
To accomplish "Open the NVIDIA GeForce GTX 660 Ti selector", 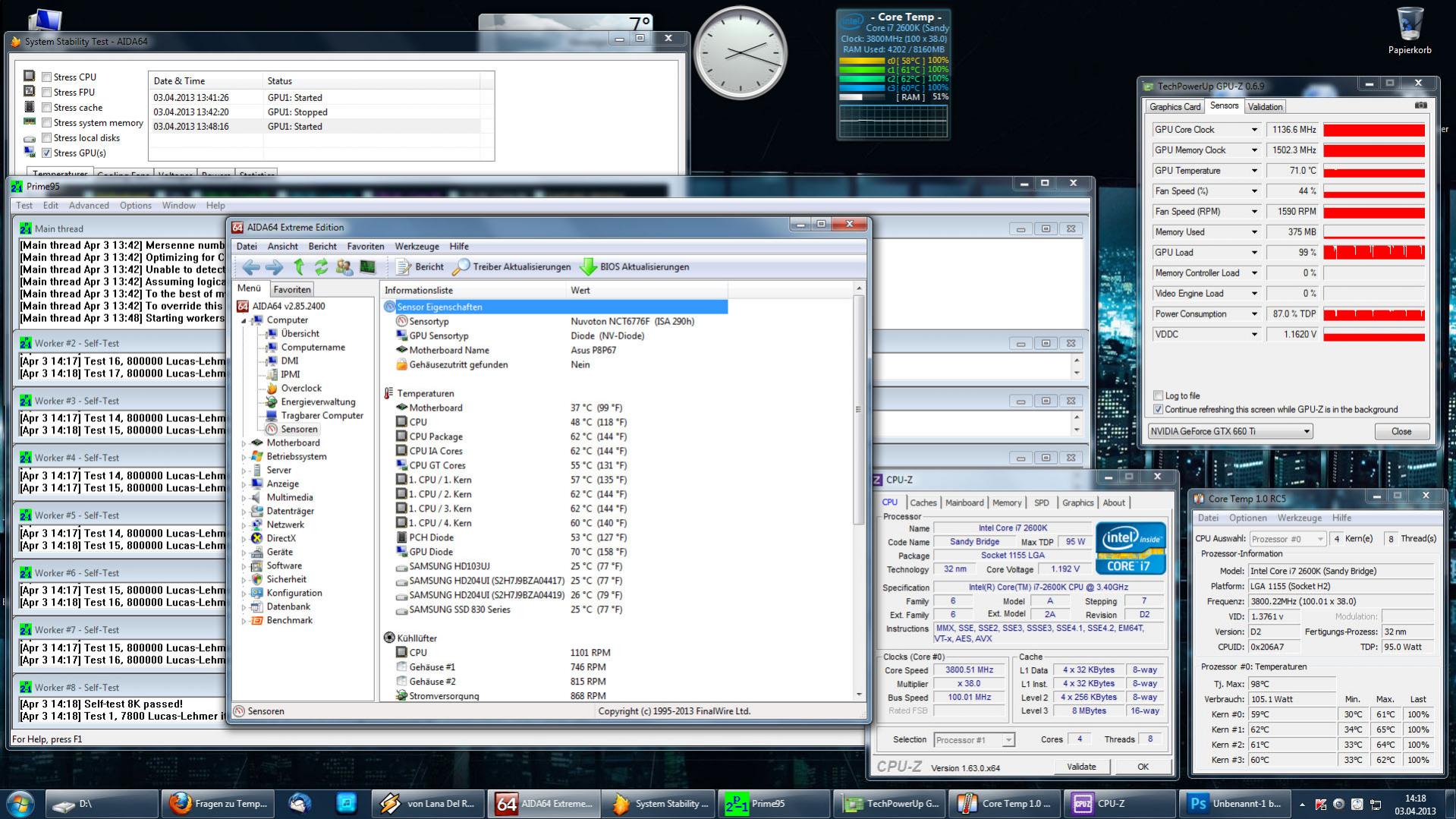I will tap(1230, 431).
